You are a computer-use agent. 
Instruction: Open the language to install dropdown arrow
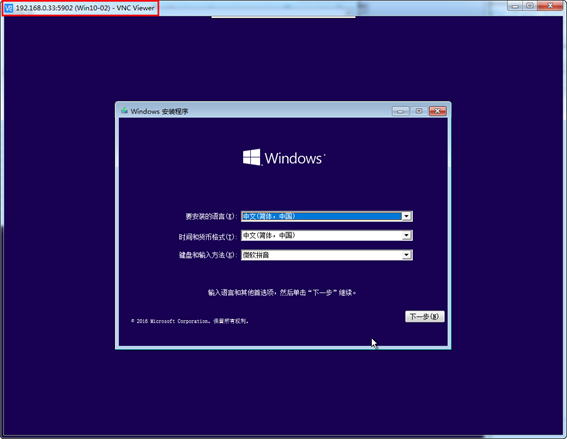coord(406,216)
